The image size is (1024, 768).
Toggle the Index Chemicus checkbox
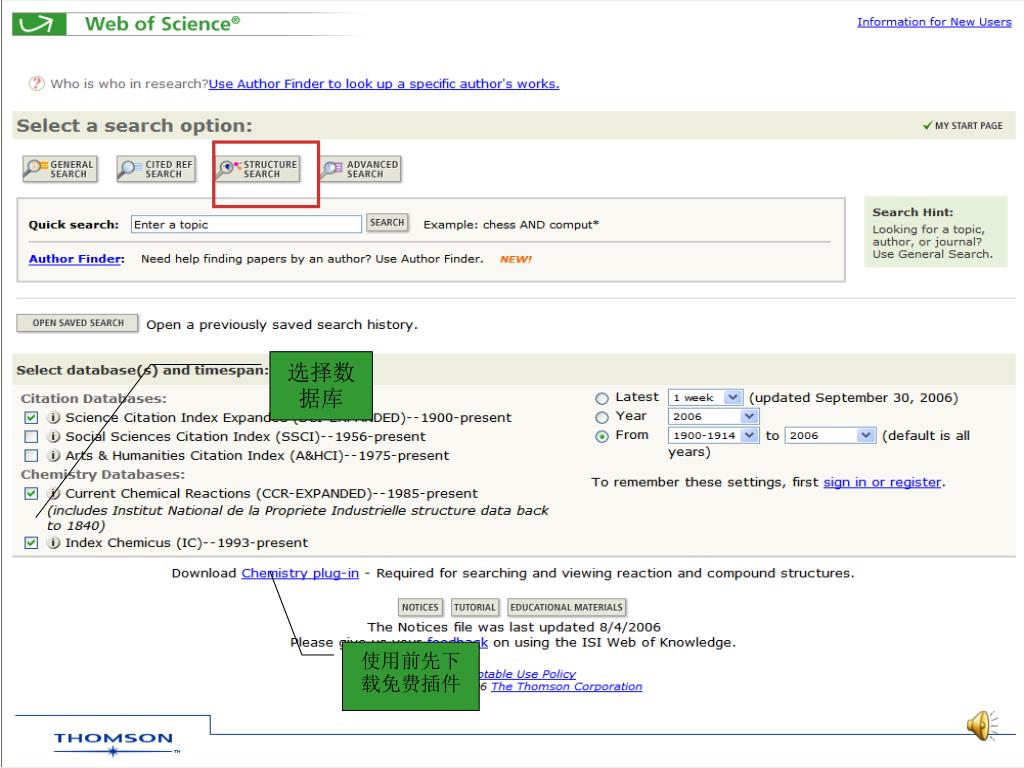(31, 543)
